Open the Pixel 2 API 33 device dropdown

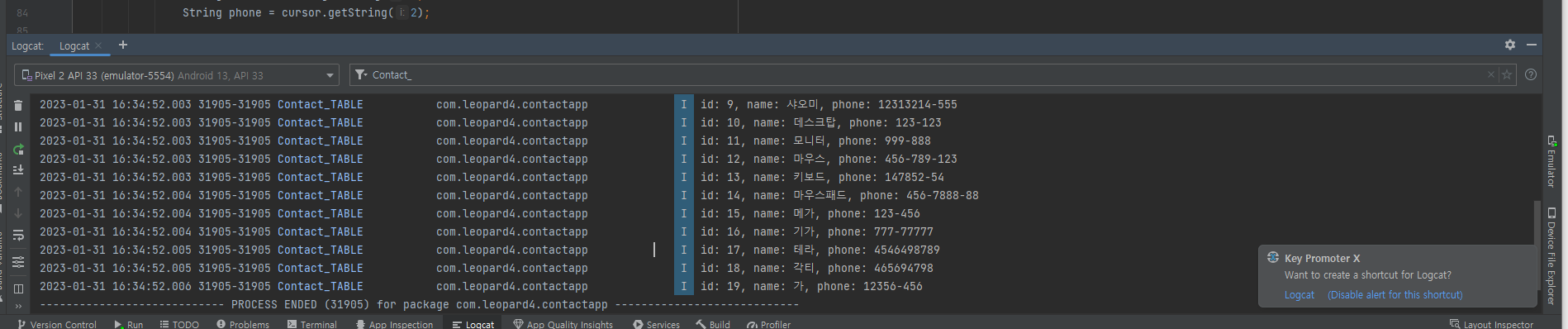point(177,75)
